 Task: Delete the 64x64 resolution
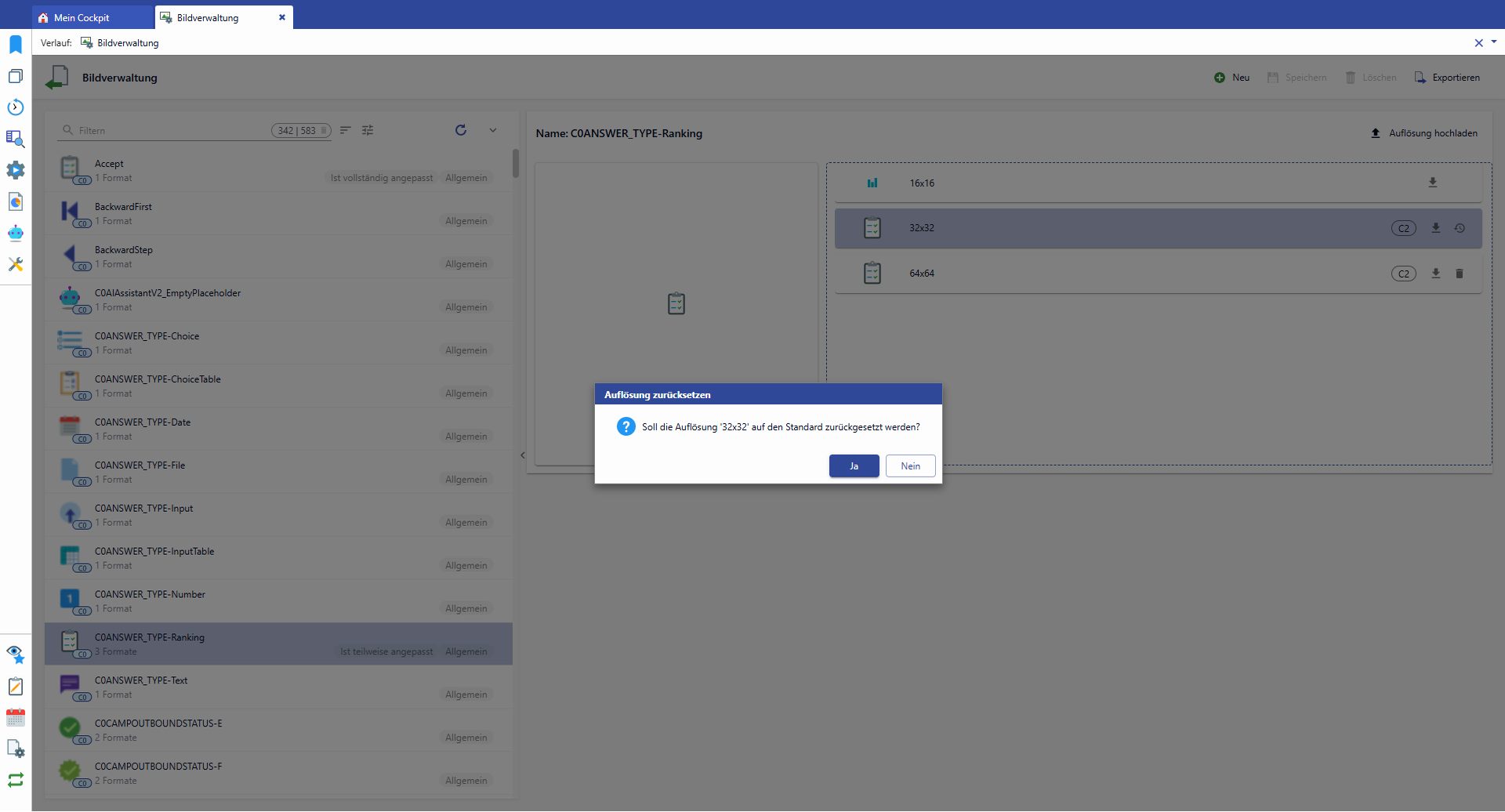pos(1460,274)
